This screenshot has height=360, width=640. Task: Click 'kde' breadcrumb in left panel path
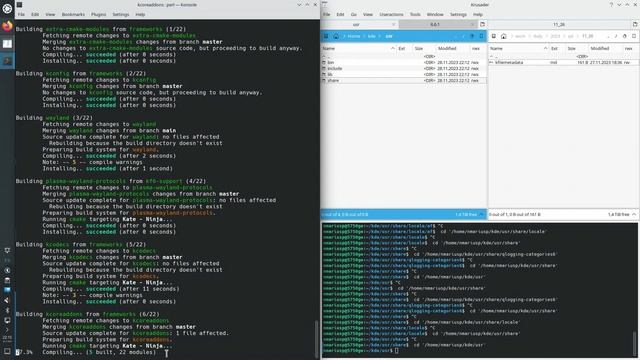(371, 36)
